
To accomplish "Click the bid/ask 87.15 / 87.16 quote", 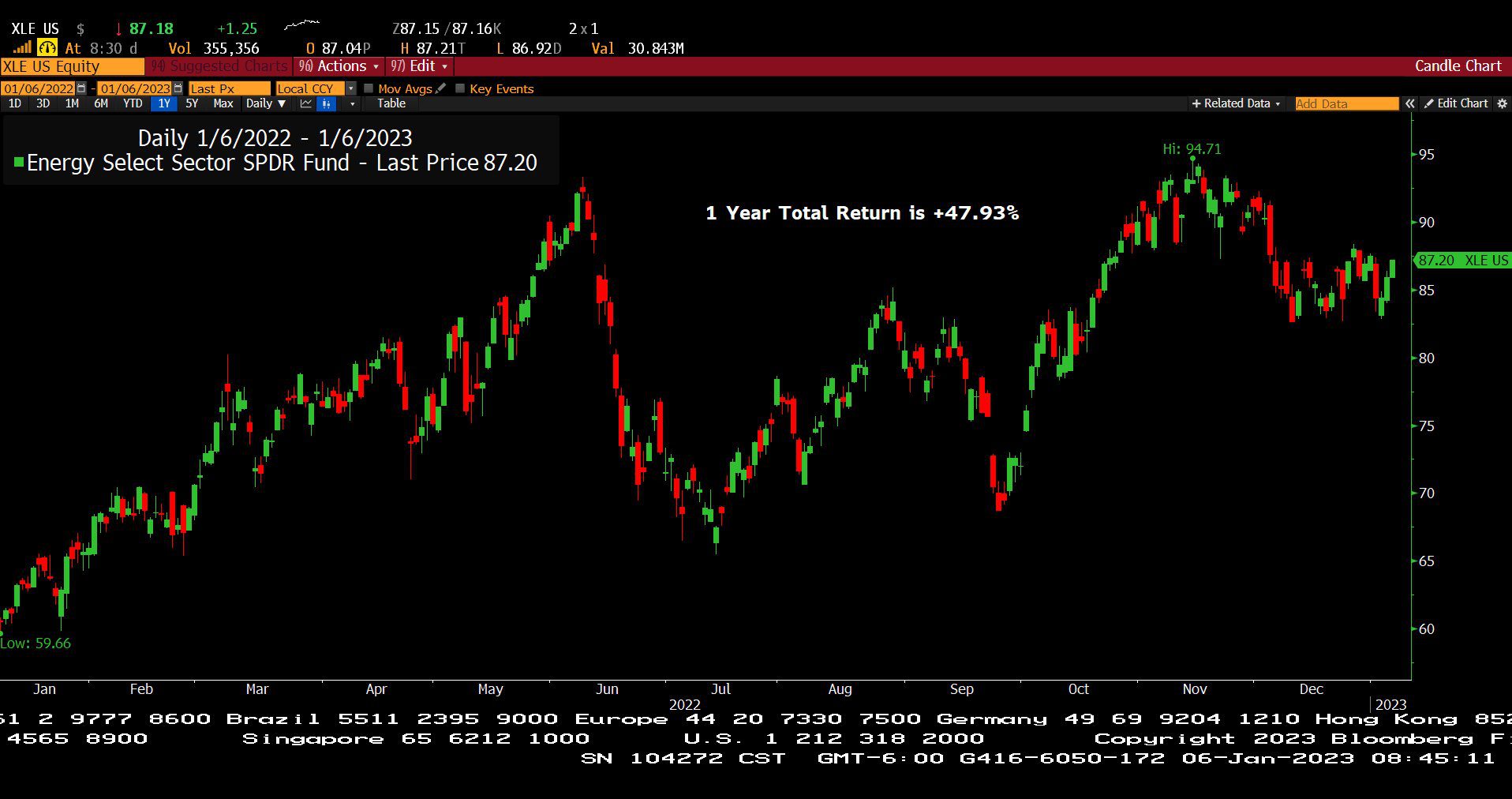I will pyautogui.click(x=447, y=29).
